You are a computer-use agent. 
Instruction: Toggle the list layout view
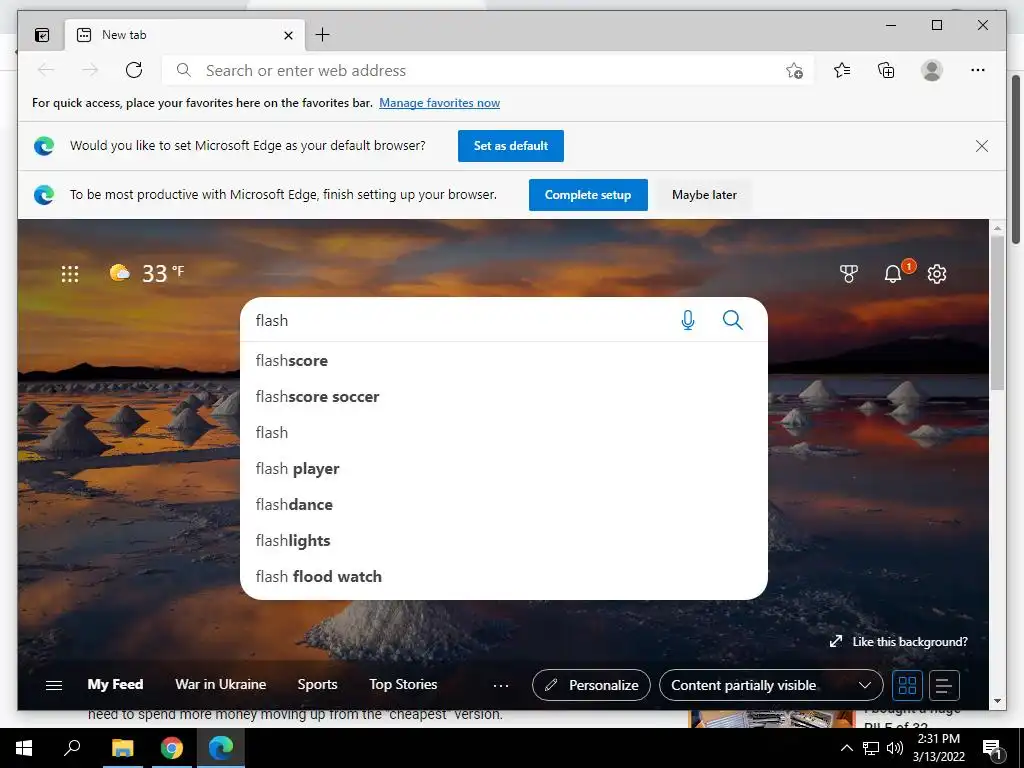pyautogui.click(x=944, y=685)
